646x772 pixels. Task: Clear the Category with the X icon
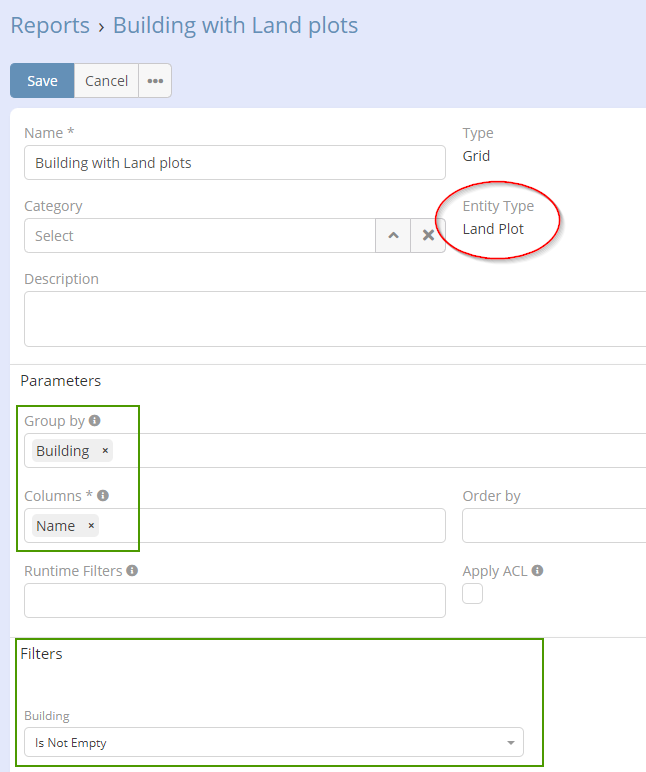(x=428, y=236)
